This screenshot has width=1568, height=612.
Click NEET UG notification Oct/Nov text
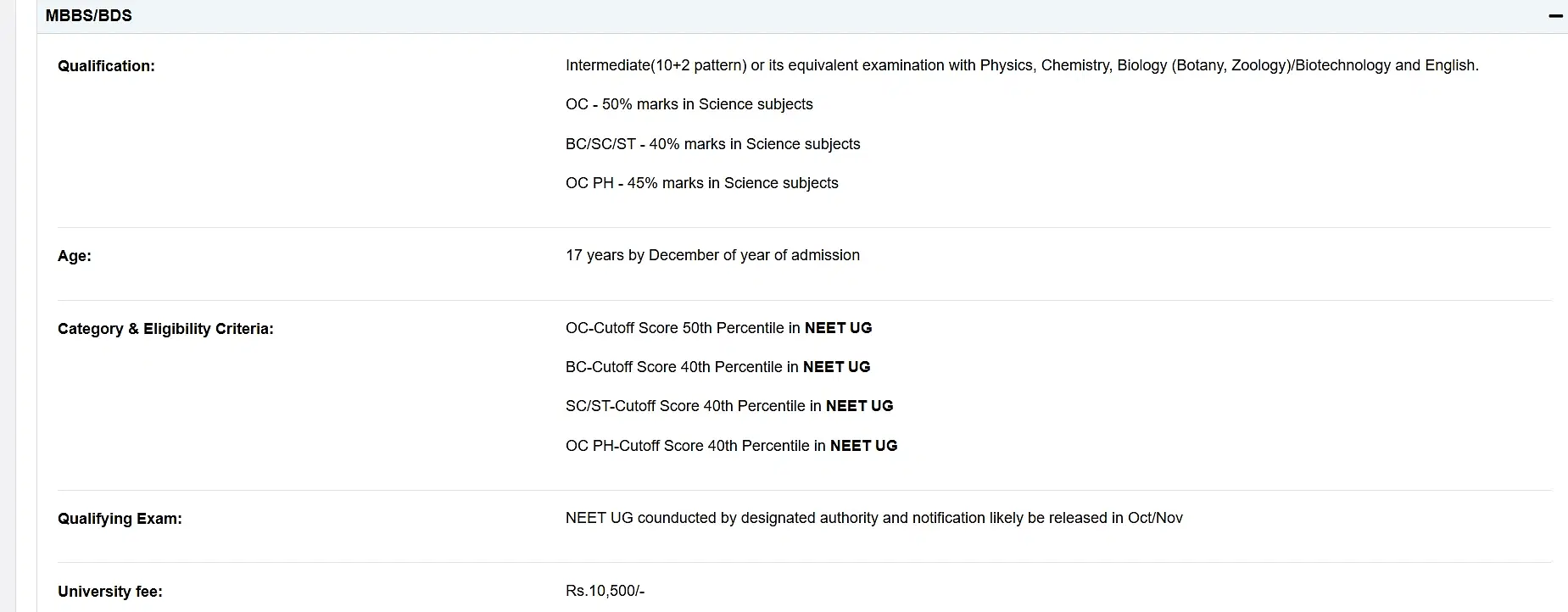click(873, 518)
